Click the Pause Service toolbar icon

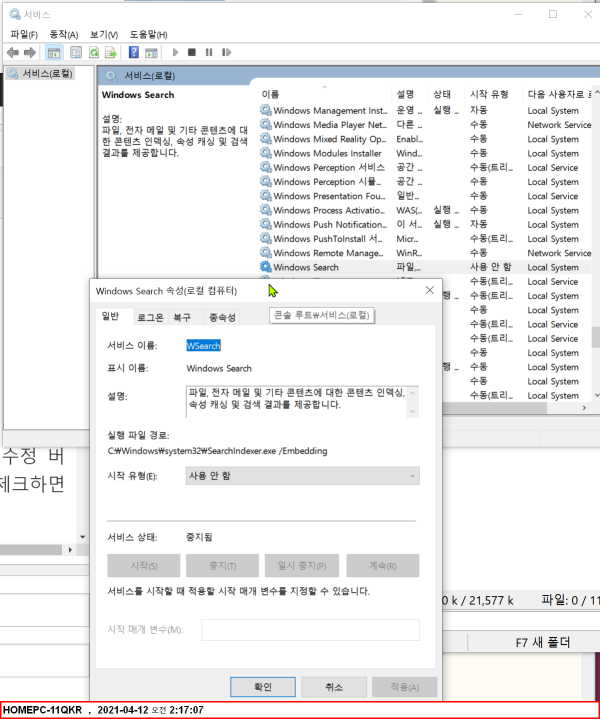[209, 52]
